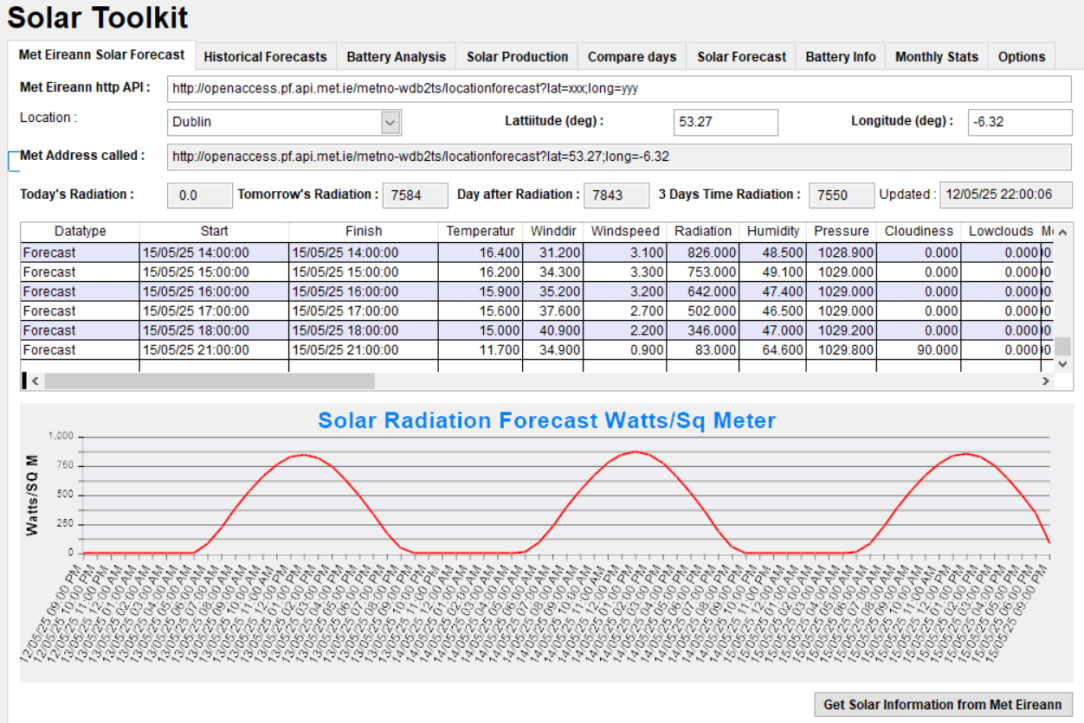Click the Cloudiness column header

pyautogui.click(x=919, y=232)
